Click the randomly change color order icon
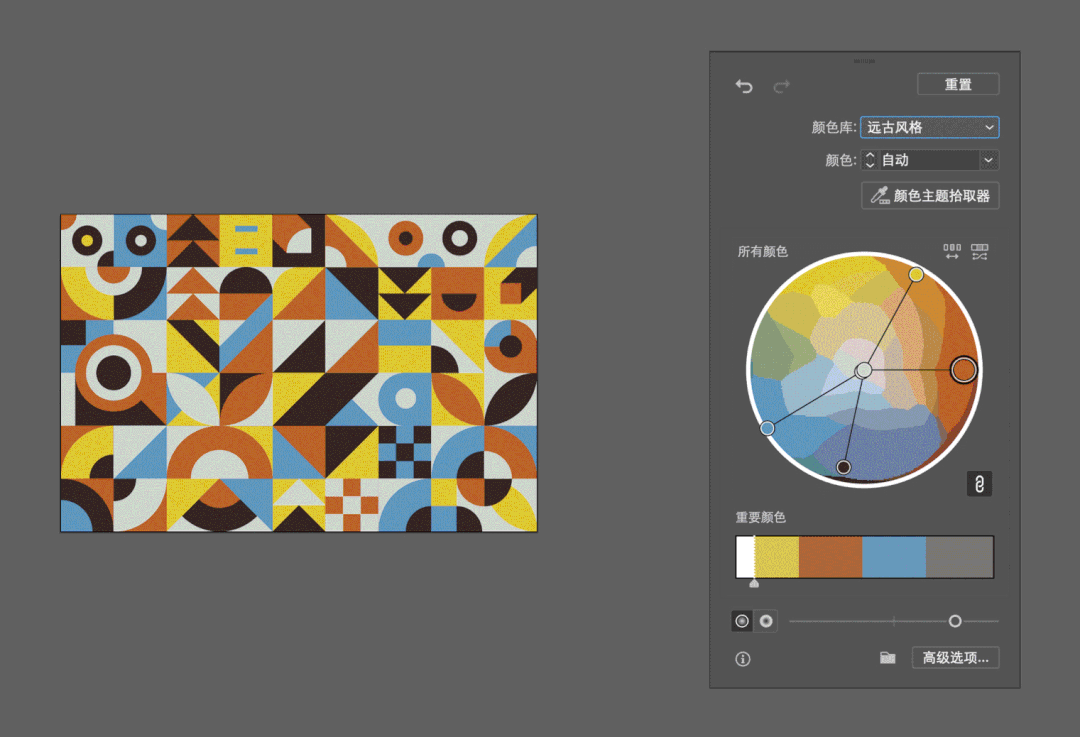Viewport: 1080px width, 737px height. (x=979, y=252)
